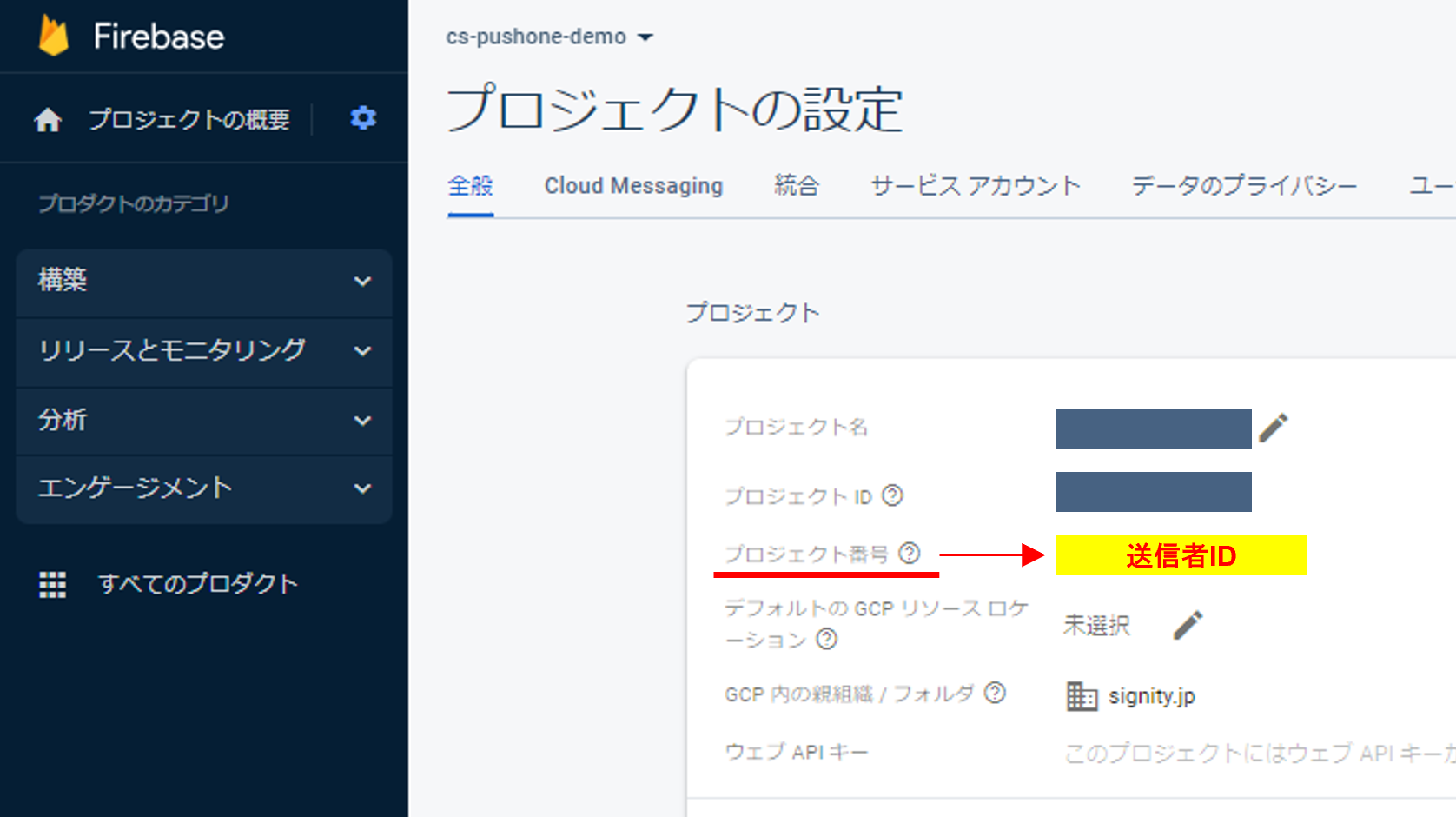Click the プロジェクト ID label
The width and height of the screenshot is (1456, 817).
click(798, 496)
